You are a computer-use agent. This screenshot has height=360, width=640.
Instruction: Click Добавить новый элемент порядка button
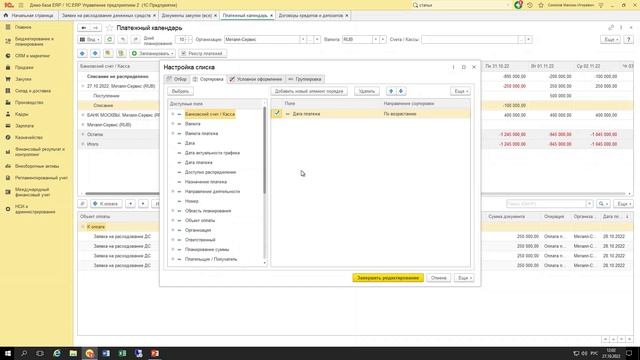(309, 91)
